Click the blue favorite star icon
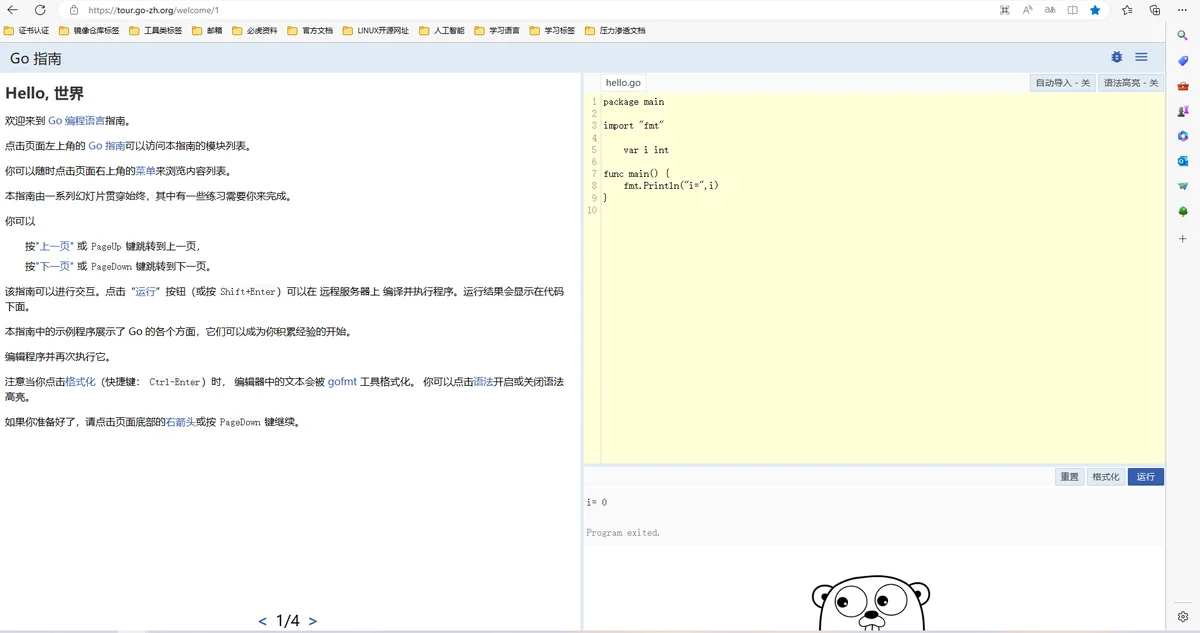 click(x=1095, y=10)
